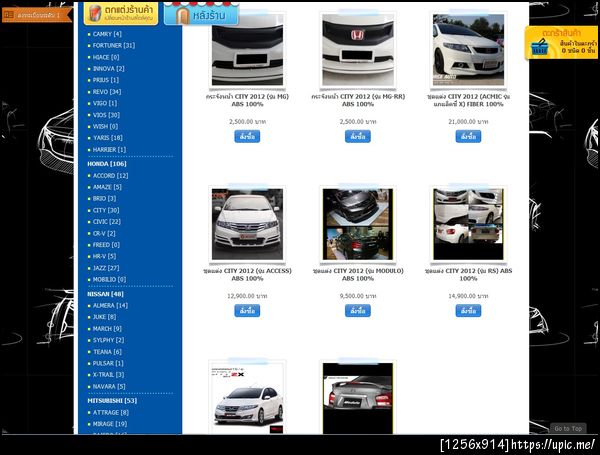The width and height of the screenshot is (600, 455).
Task: Open the MITSUBISHI [53] brand heading
Action: click(x=112, y=401)
